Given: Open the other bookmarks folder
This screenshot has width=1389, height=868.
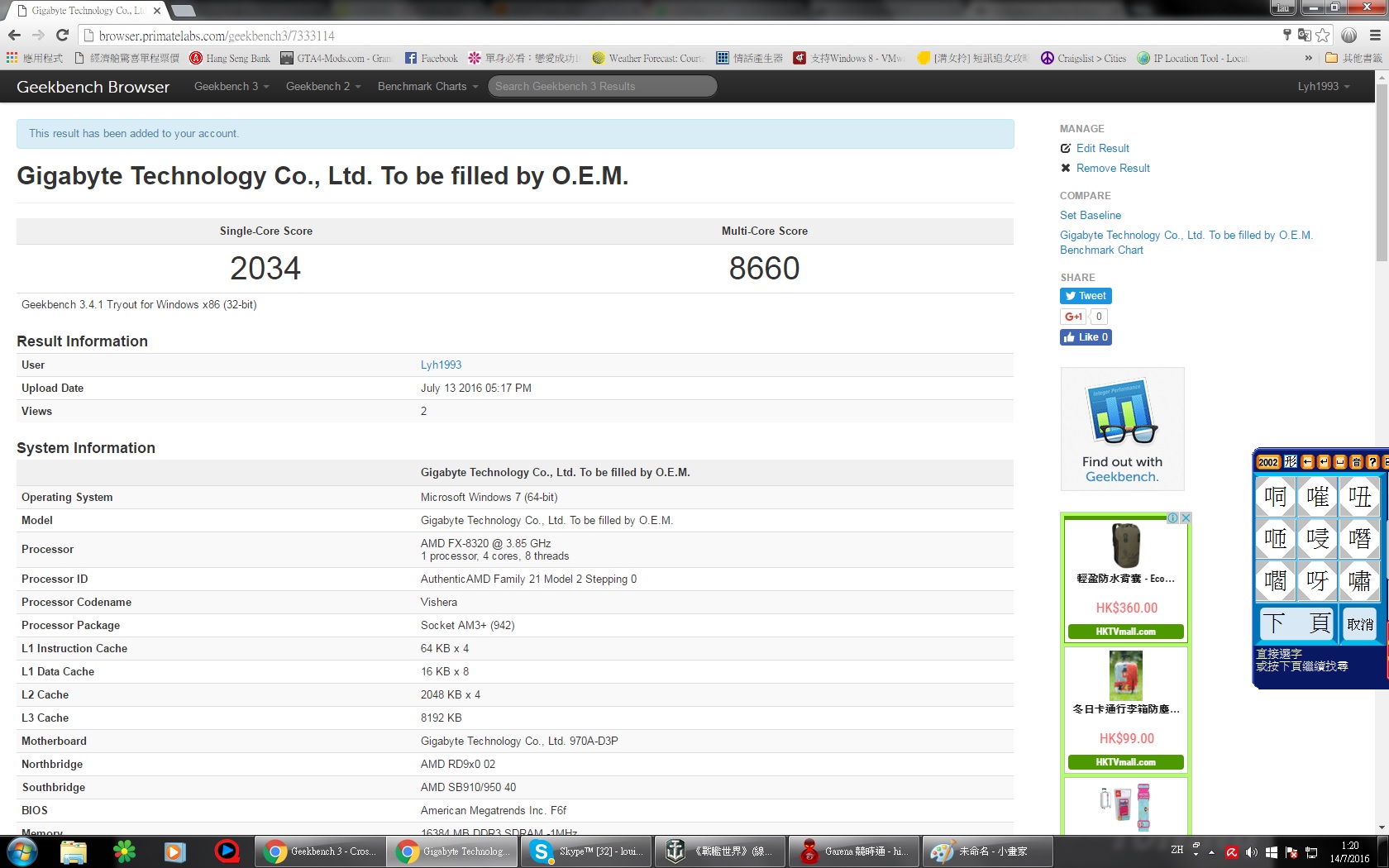Looking at the screenshot, I should 1353,58.
